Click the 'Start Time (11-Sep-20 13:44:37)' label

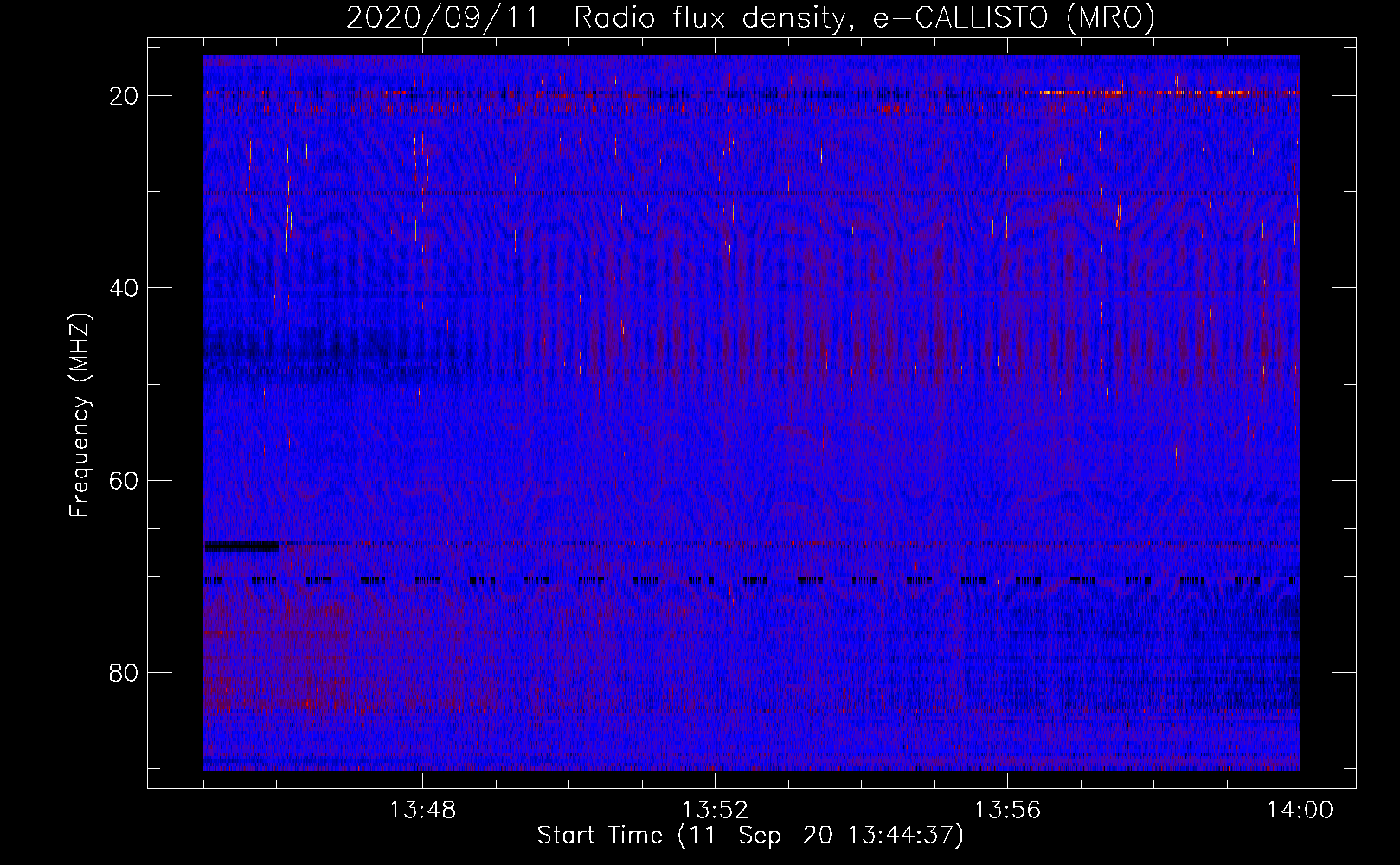750,836
